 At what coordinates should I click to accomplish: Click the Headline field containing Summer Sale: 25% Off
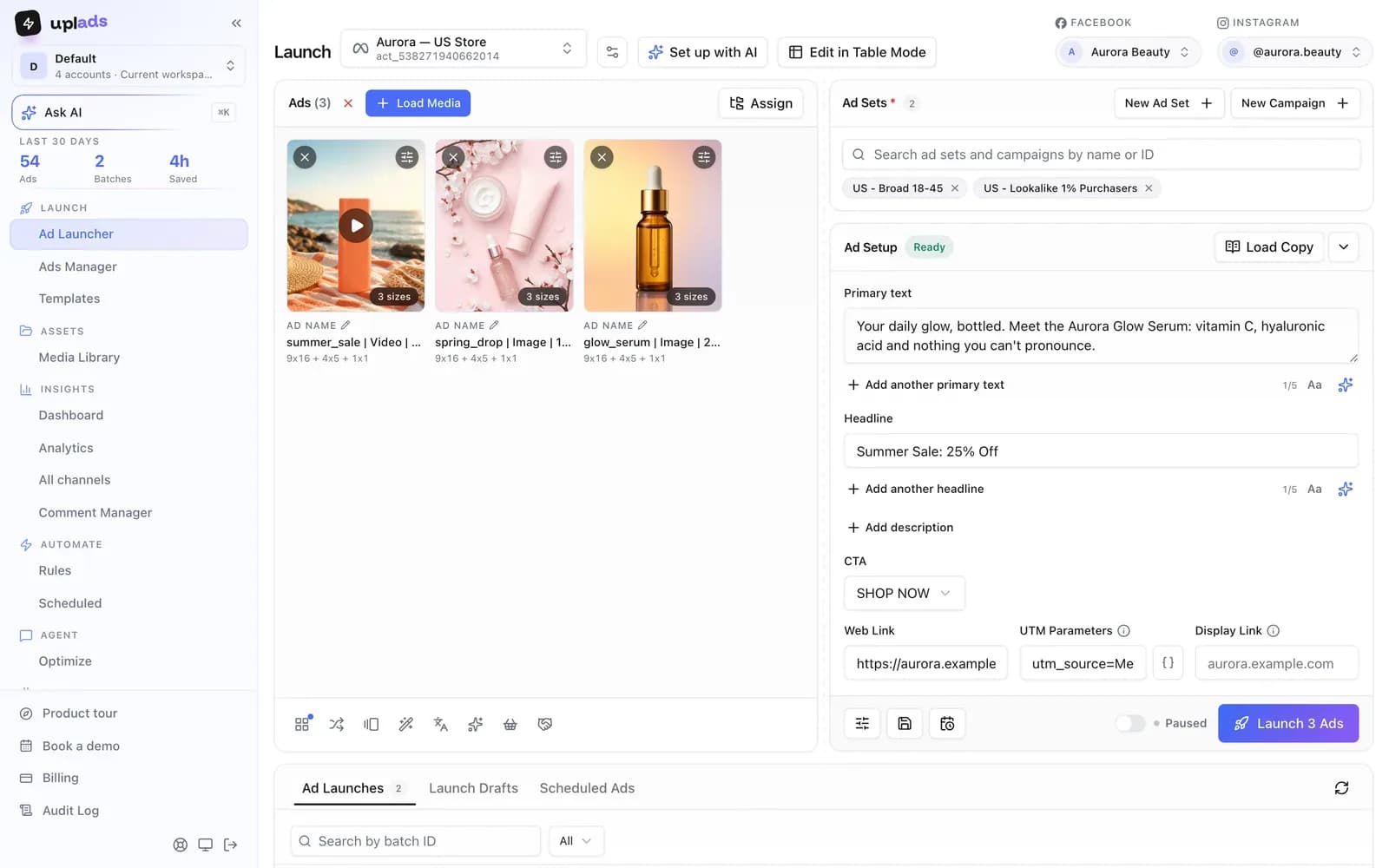1101,451
